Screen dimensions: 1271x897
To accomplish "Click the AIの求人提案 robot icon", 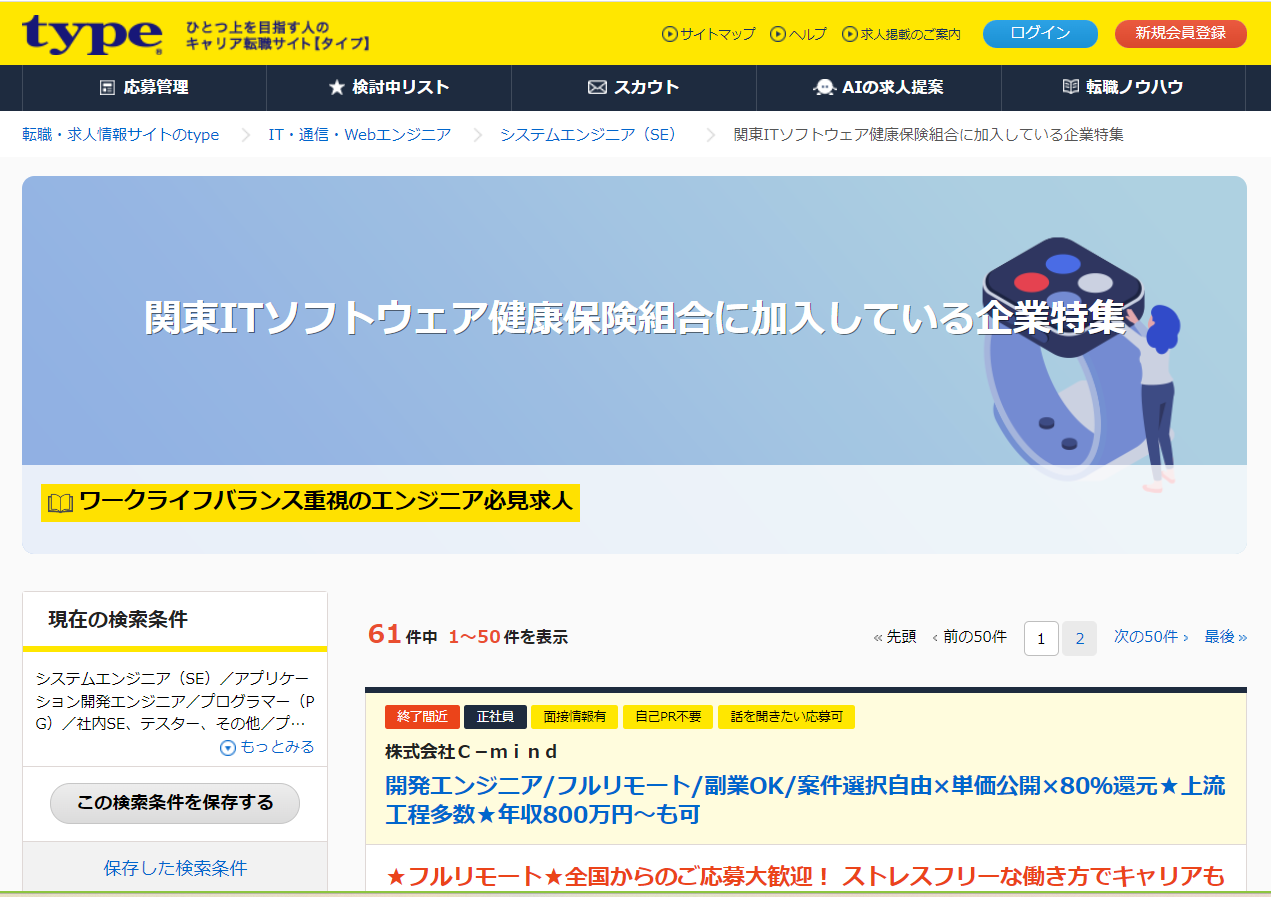I will point(824,88).
